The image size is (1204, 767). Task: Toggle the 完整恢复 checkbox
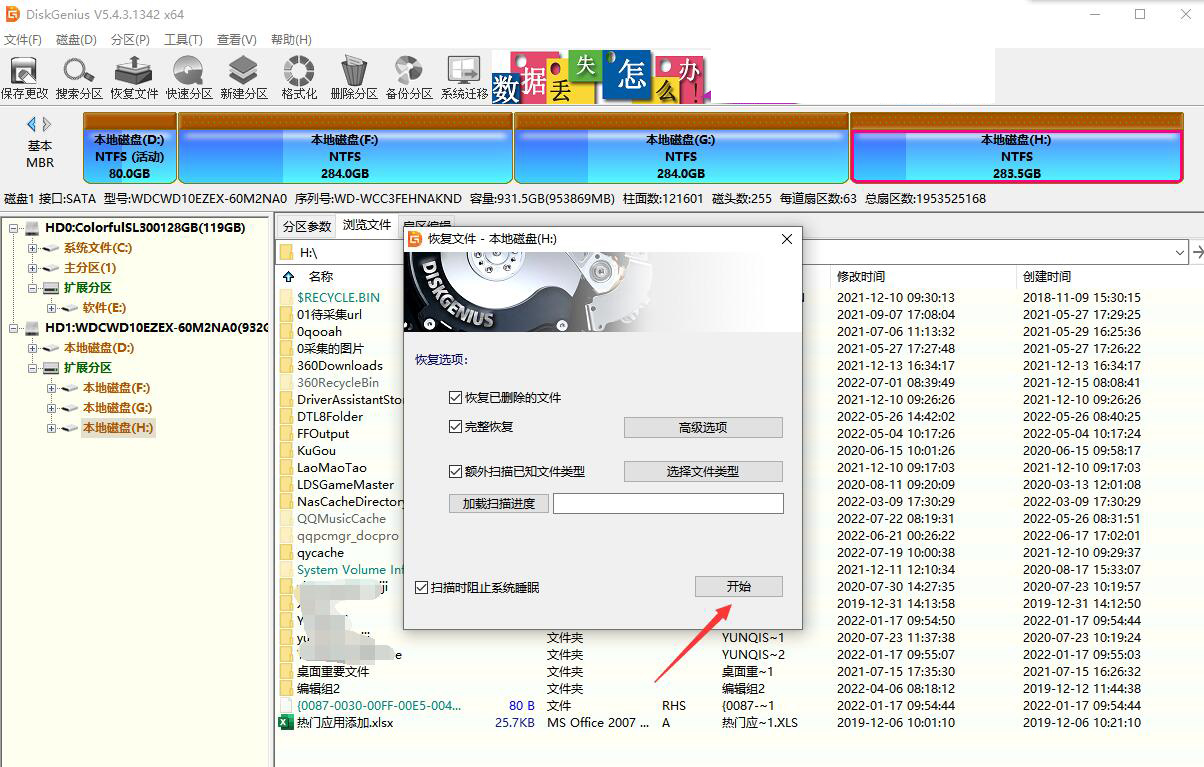456,427
